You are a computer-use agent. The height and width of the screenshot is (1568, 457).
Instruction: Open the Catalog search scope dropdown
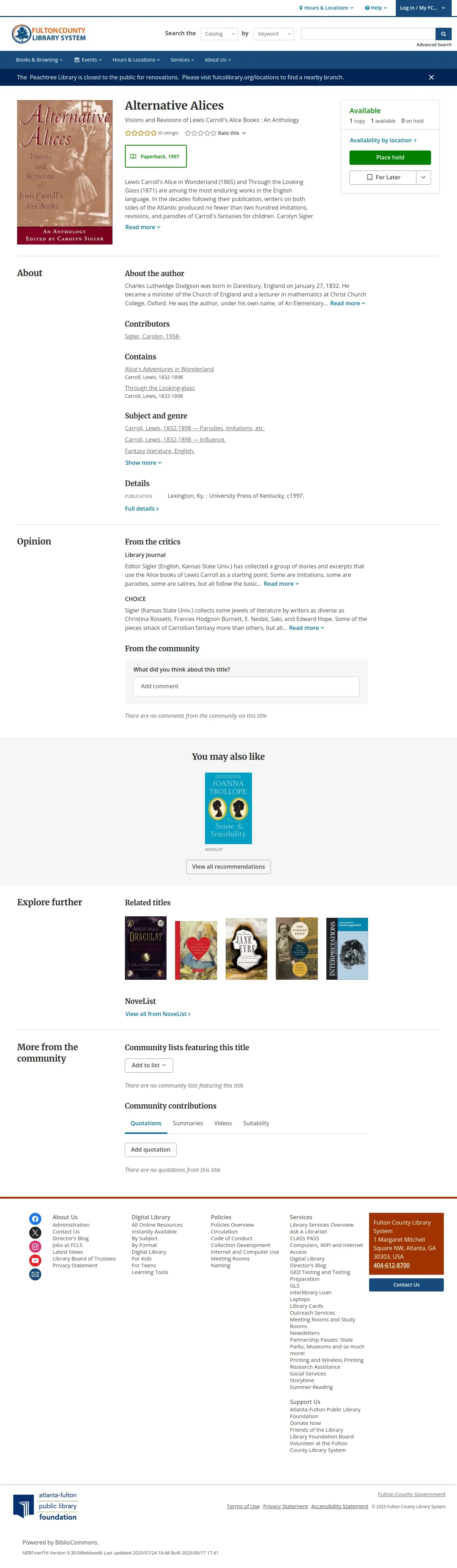coord(219,34)
